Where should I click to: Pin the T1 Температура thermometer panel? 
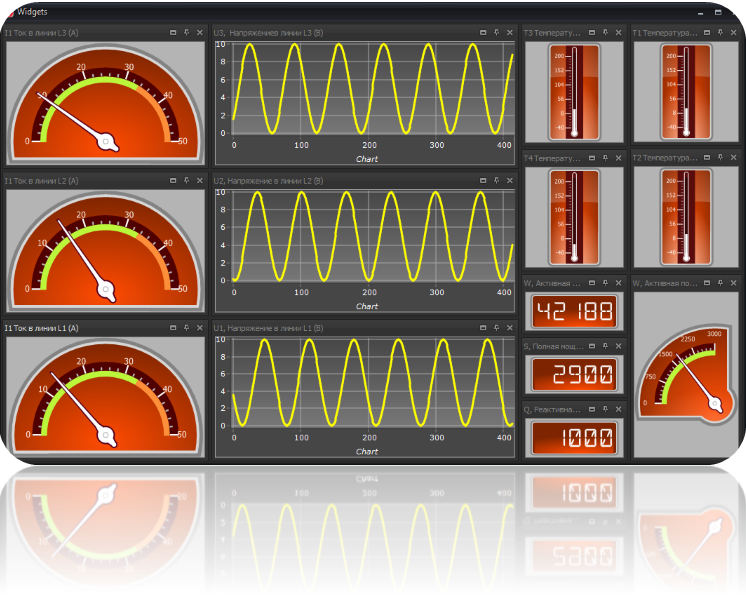(x=720, y=32)
